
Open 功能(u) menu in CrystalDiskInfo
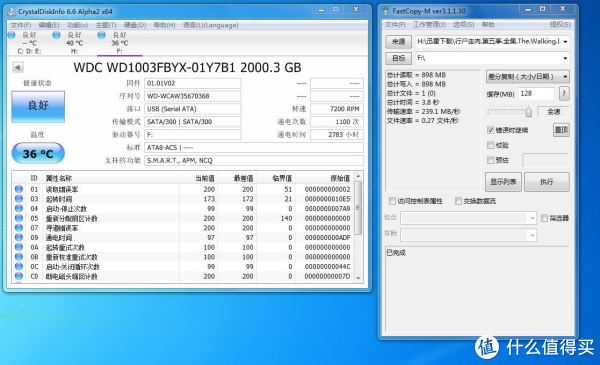coord(77,25)
